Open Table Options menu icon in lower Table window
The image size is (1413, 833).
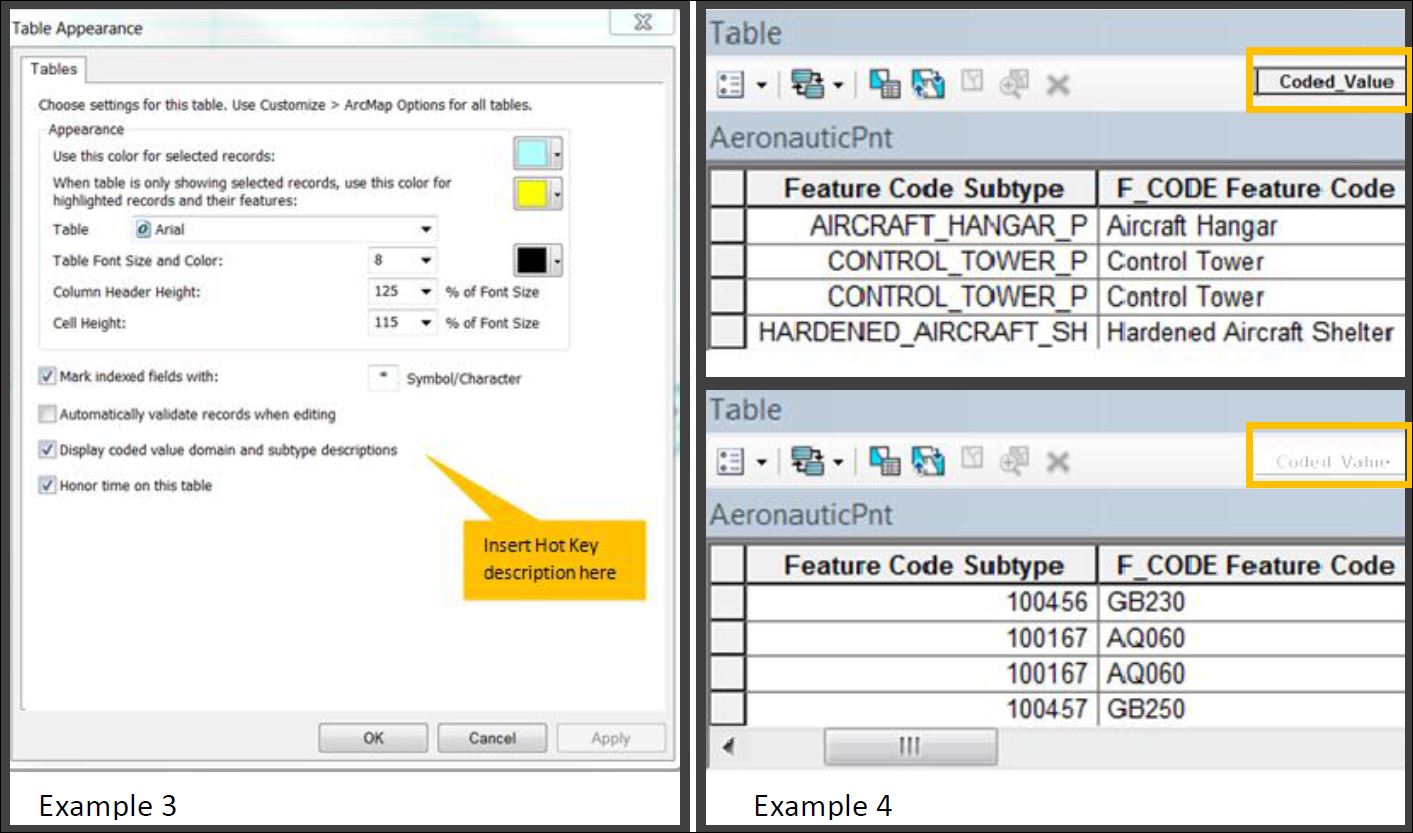[x=731, y=462]
